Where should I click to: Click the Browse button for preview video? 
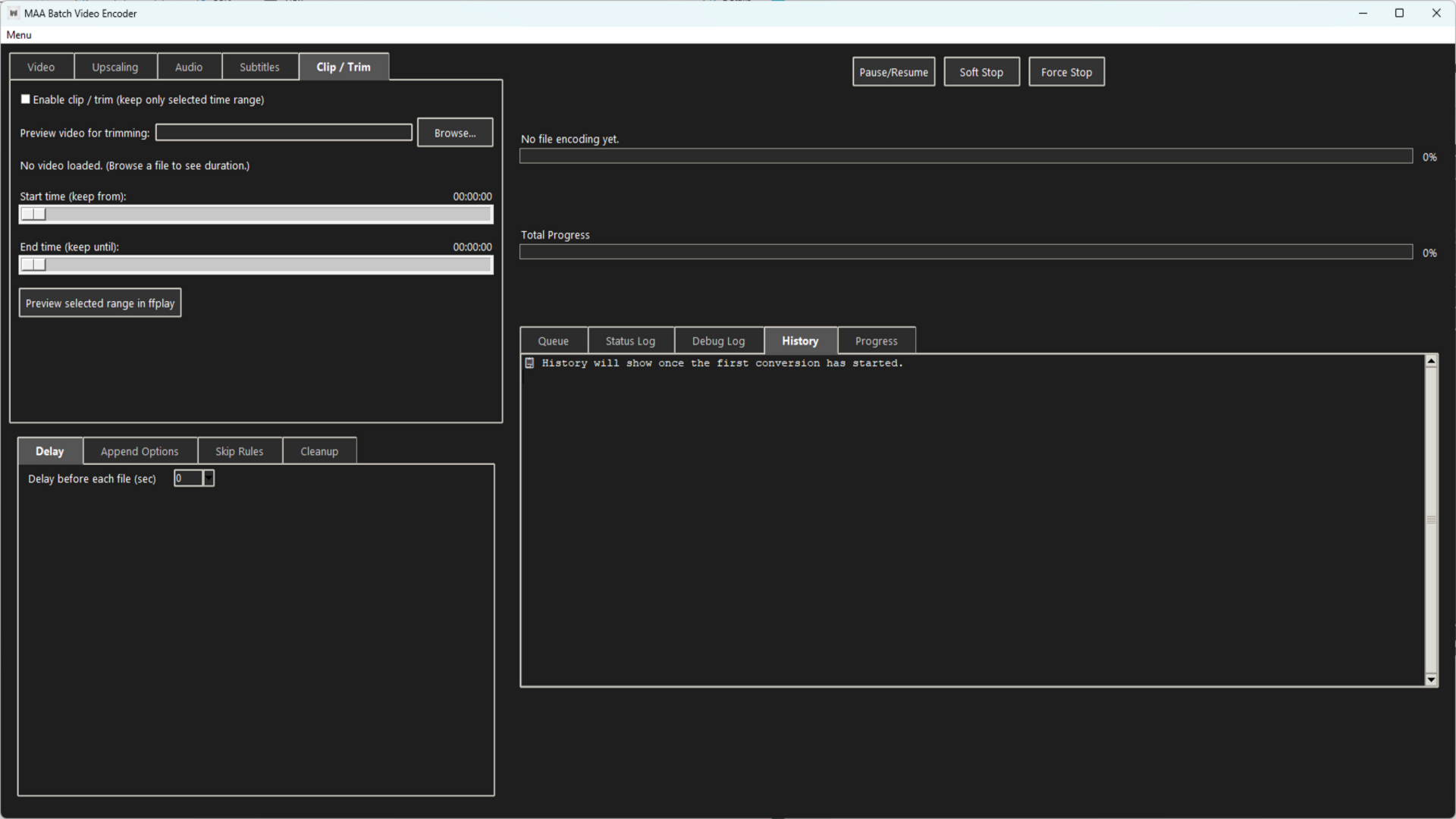454,132
